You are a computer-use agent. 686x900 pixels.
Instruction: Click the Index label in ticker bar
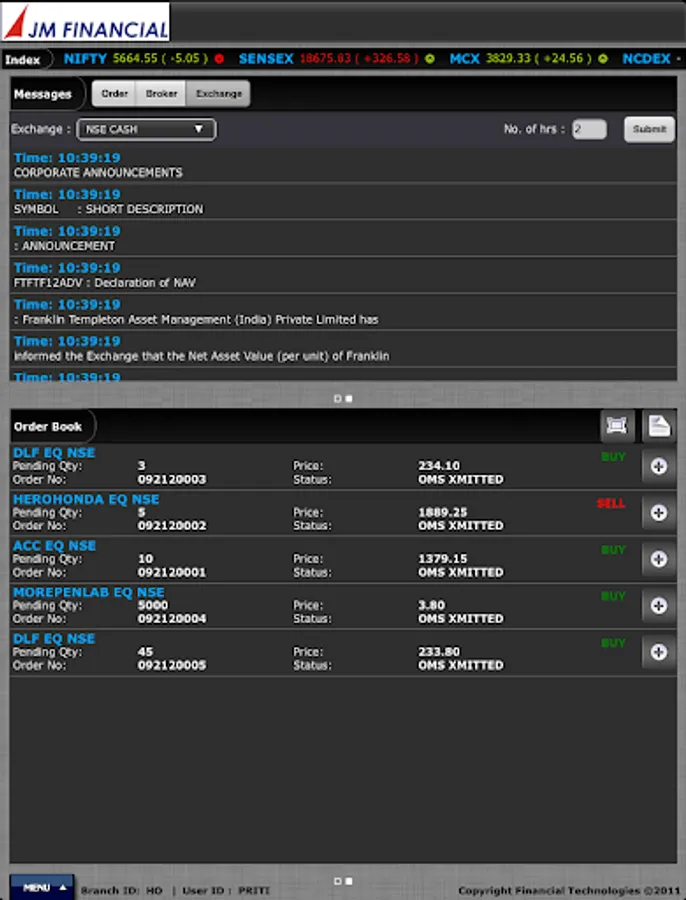[x=23, y=60]
